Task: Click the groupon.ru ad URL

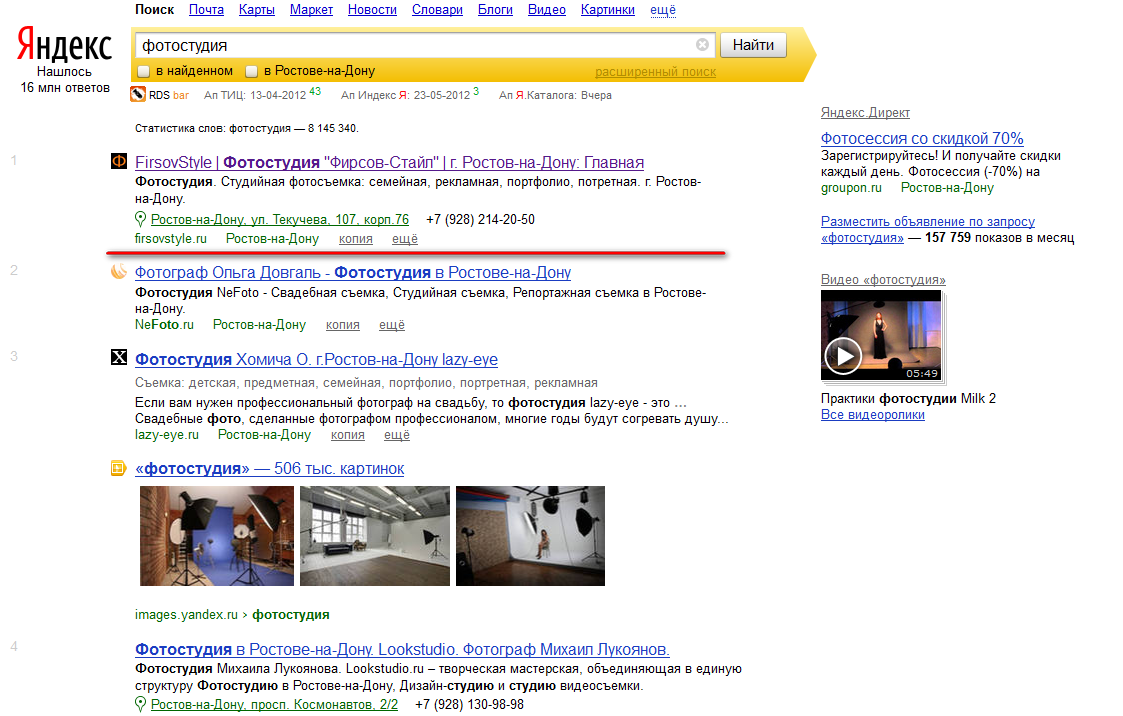Action: tap(851, 188)
